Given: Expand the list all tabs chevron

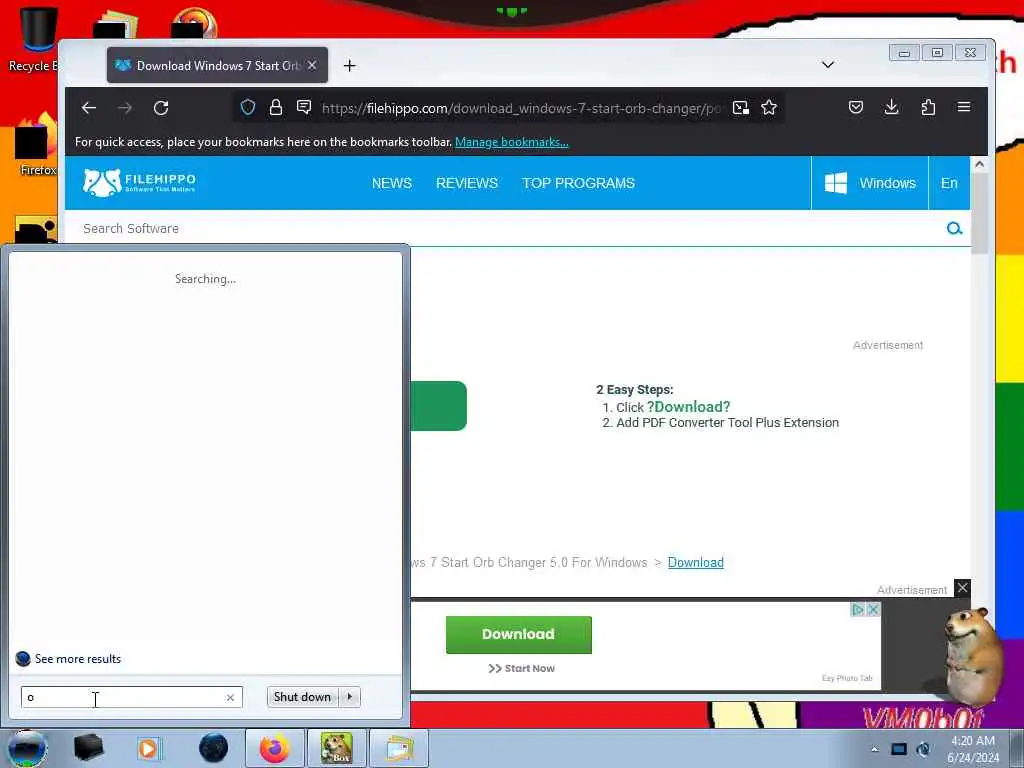Looking at the screenshot, I should 827,65.
